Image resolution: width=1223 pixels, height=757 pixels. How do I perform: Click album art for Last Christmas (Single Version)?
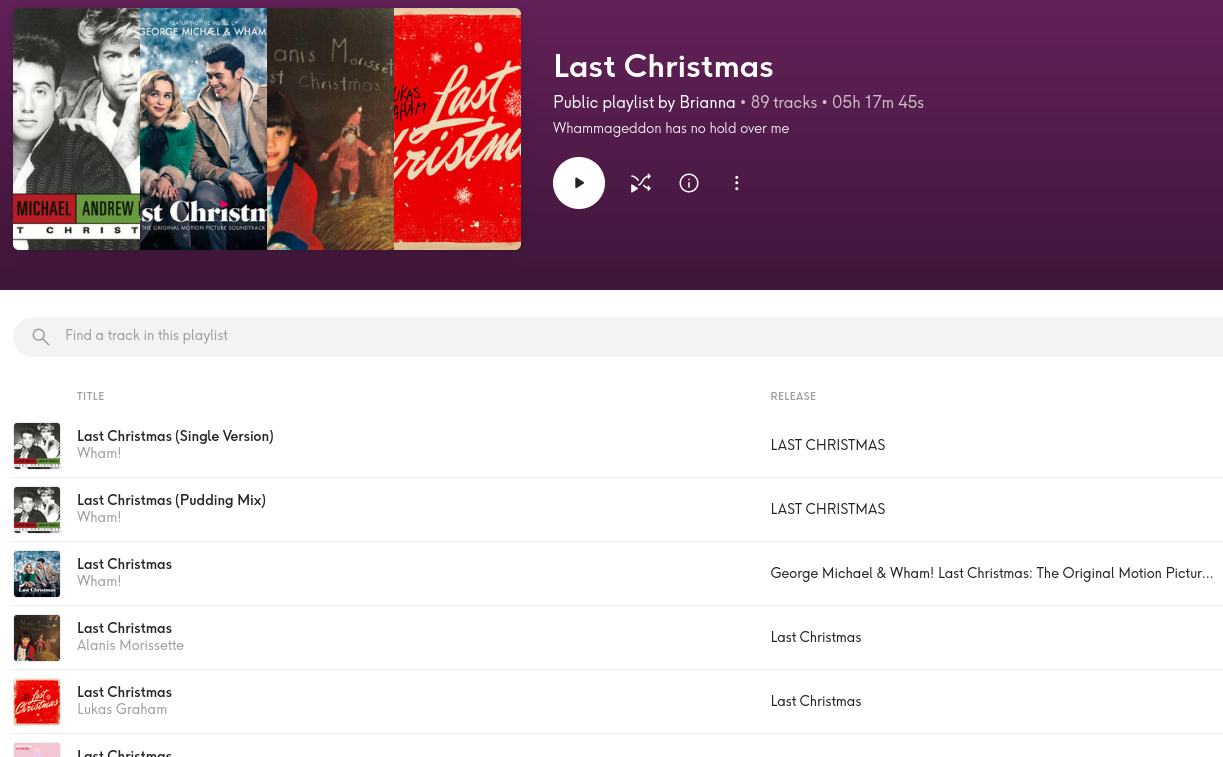click(x=37, y=446)
